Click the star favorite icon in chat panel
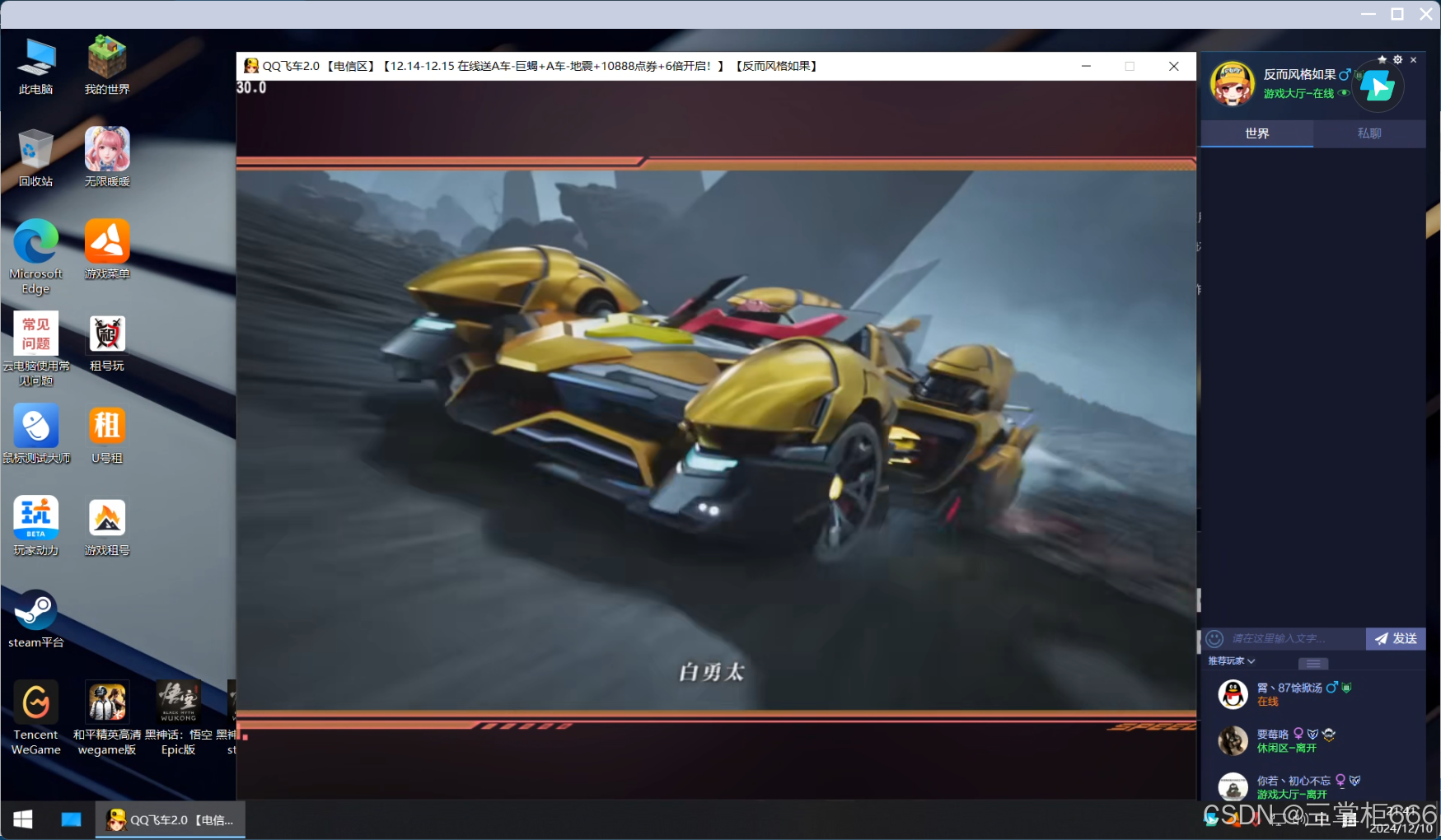 (1382, 60)
